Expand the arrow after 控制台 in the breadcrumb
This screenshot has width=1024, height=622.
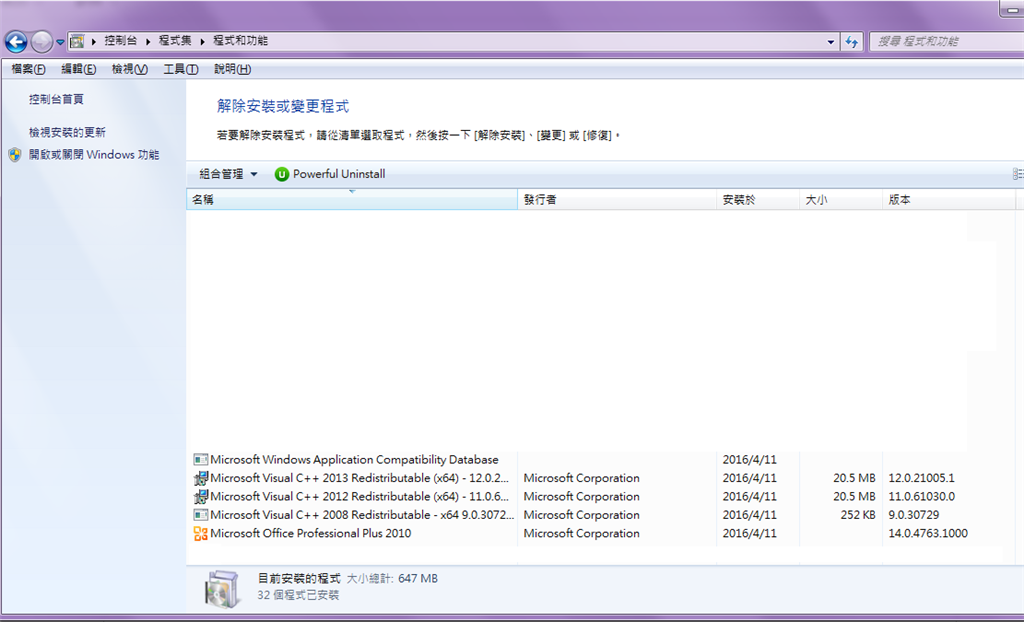click(148, 41)
